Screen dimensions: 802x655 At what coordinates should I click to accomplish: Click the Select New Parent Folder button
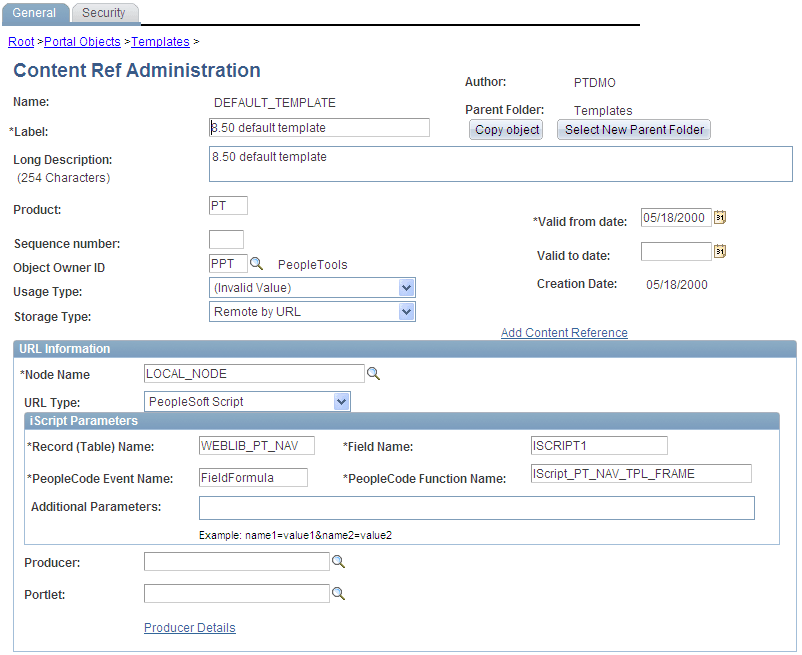point(633,130)
